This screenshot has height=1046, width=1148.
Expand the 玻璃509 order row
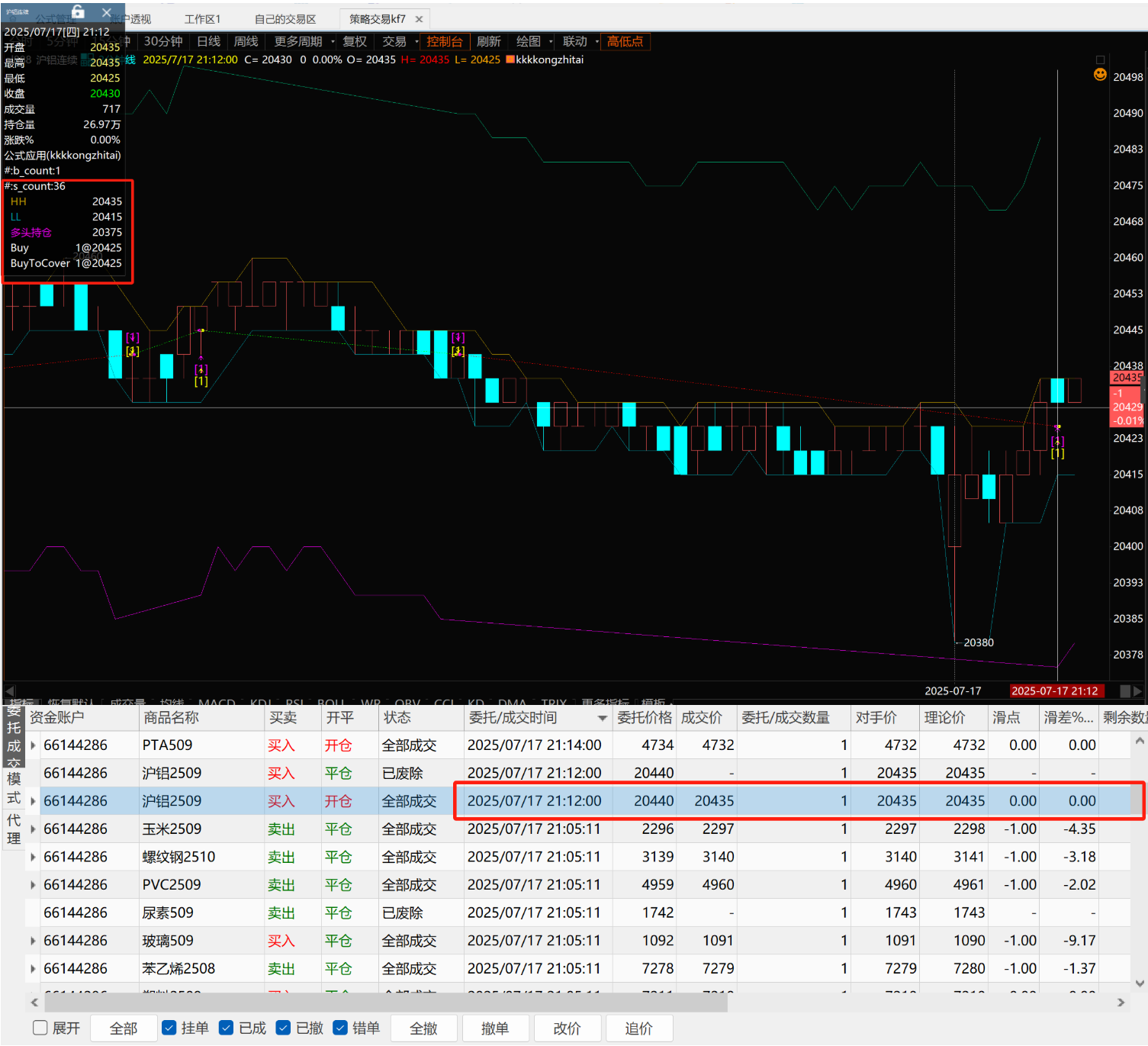(33, 941)
